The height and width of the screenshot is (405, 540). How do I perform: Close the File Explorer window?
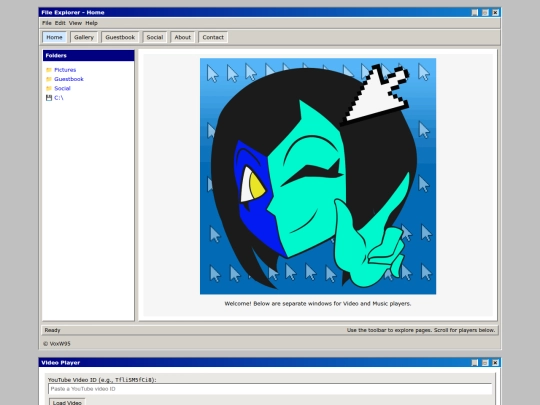point(495,13)
